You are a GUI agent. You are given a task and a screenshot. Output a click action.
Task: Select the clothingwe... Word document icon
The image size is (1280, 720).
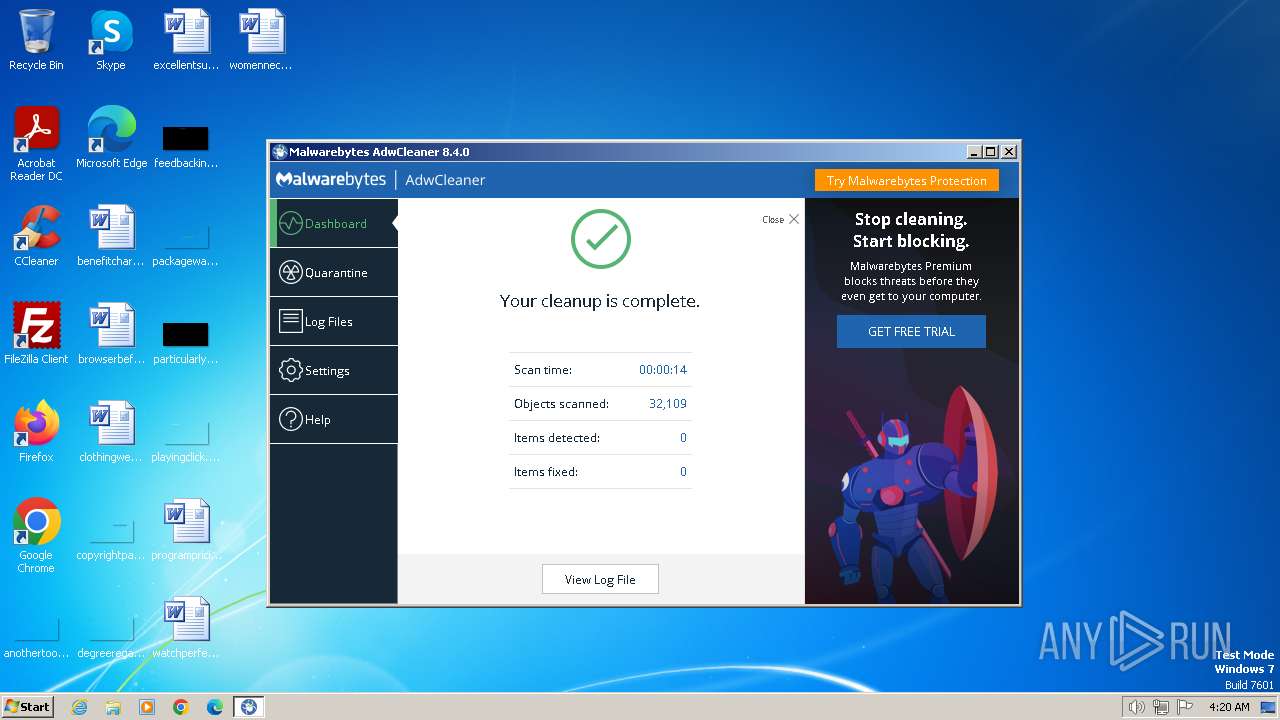(111, 432)
